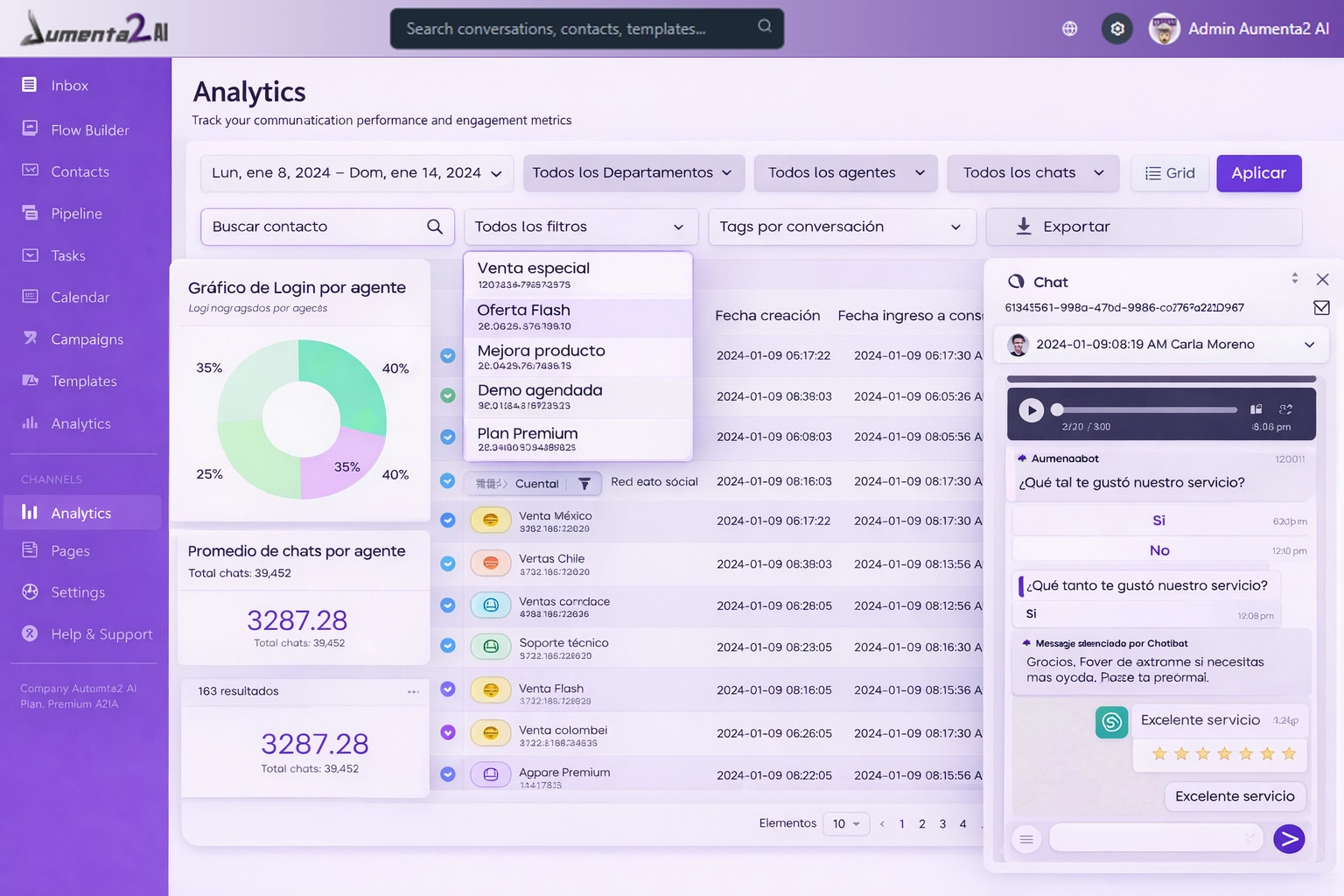Click the Aplicar button
The width and height of the screenshot is (1344, 896).
tap(1258, 173)
